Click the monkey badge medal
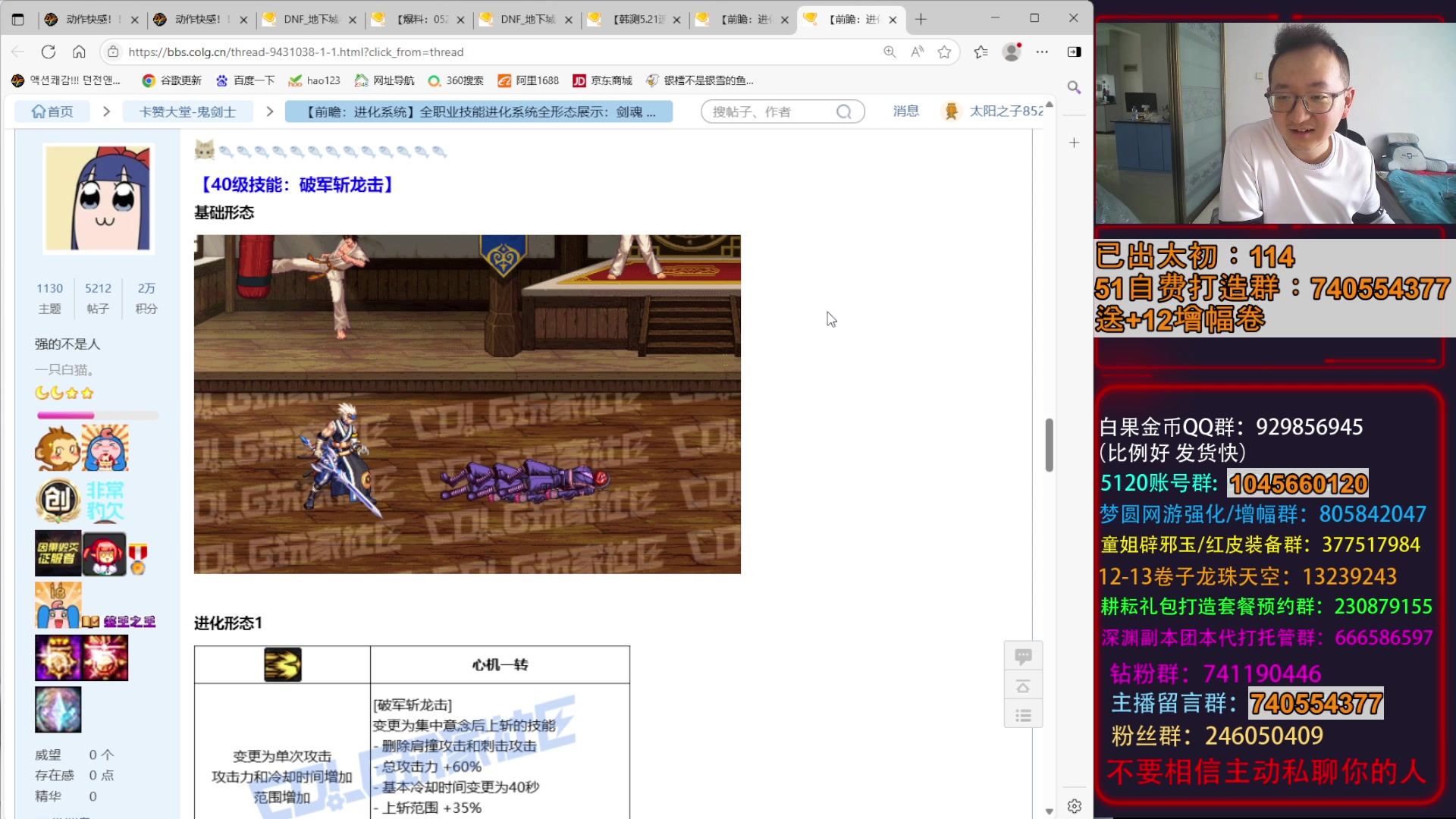Viewport: 1456px width, 819px height. click(x=57, y=448)
